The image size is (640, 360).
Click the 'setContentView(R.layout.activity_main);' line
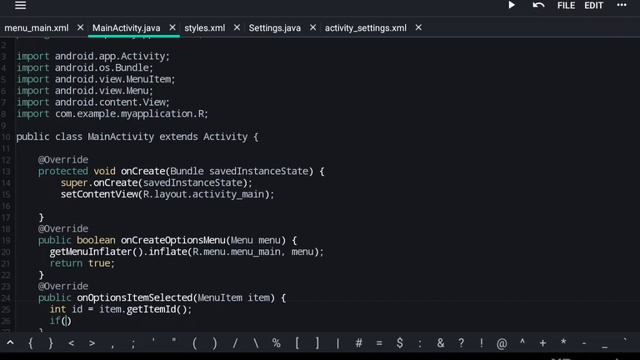(x=167, y=194)
